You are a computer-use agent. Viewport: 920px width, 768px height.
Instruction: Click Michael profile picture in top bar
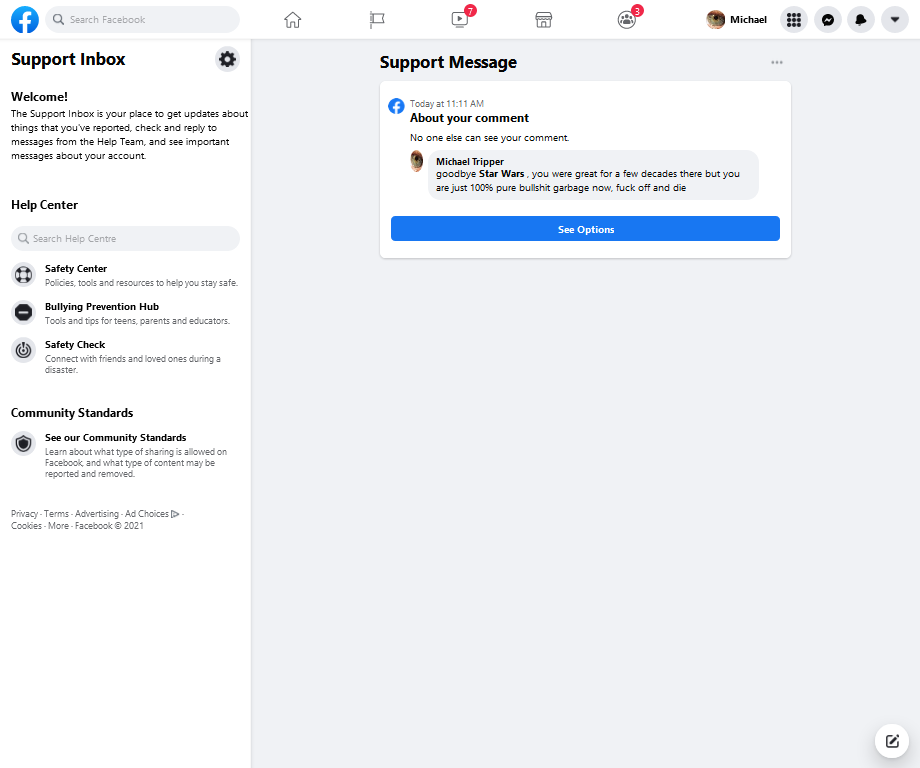[715, 19]
